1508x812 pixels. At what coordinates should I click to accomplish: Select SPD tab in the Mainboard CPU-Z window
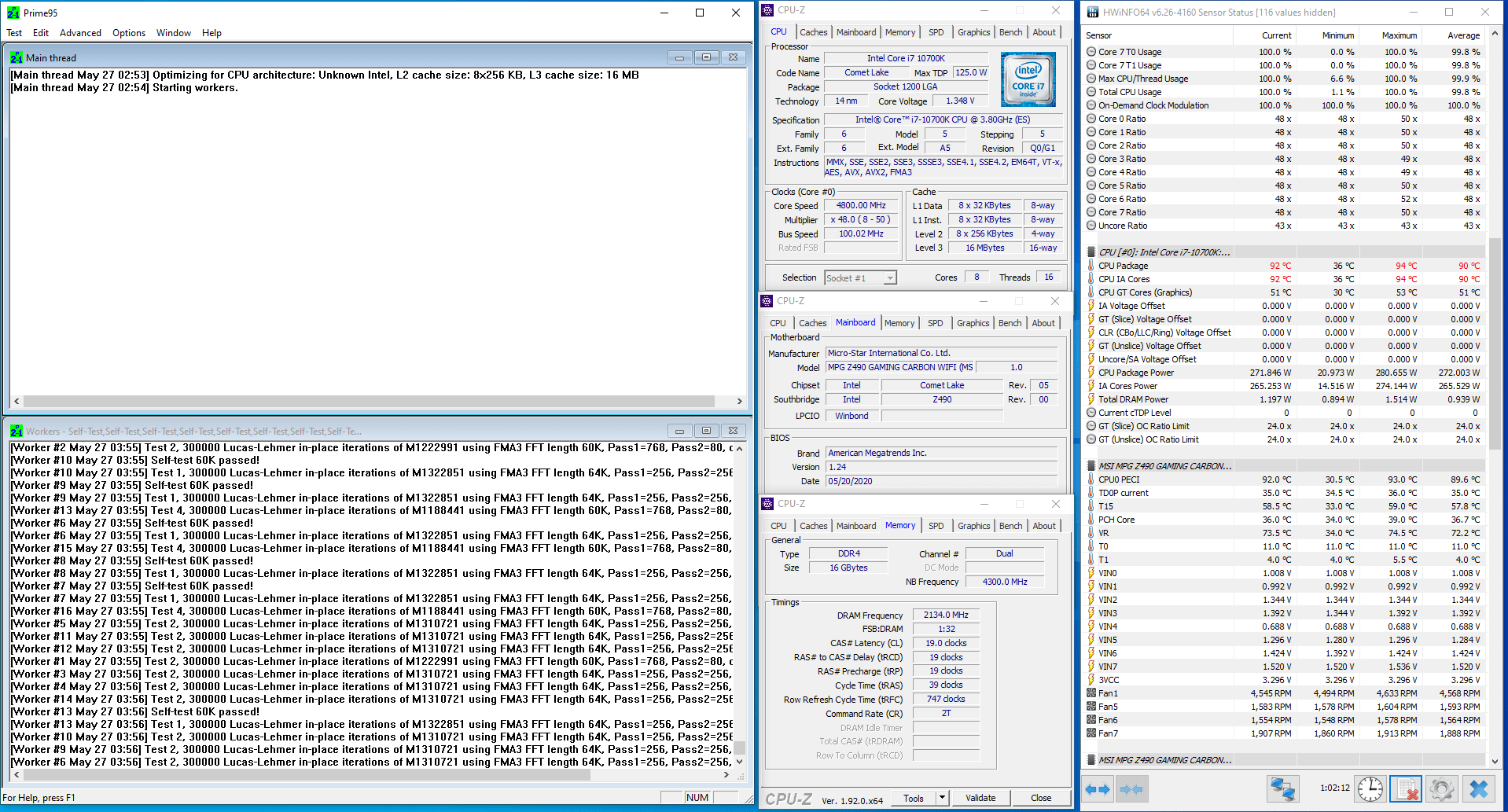[x=935, y=323]
